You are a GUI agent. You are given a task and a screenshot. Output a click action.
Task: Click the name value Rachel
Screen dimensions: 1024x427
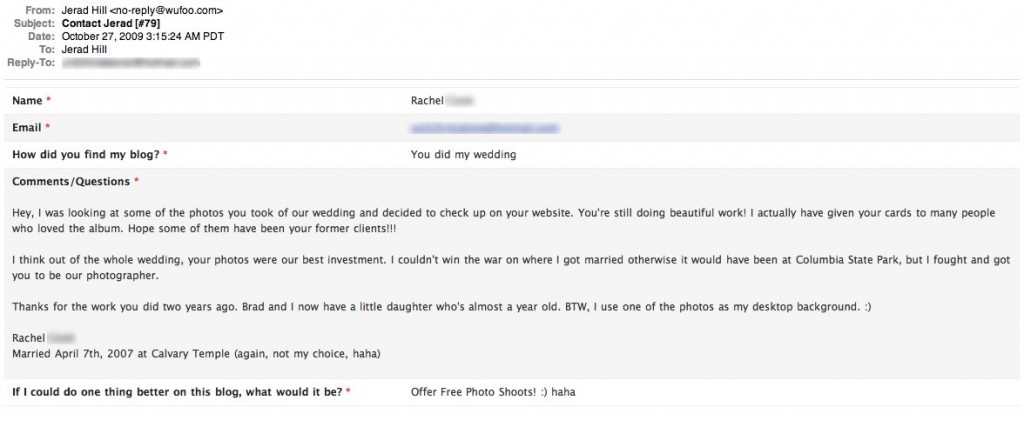click(427, 101)
